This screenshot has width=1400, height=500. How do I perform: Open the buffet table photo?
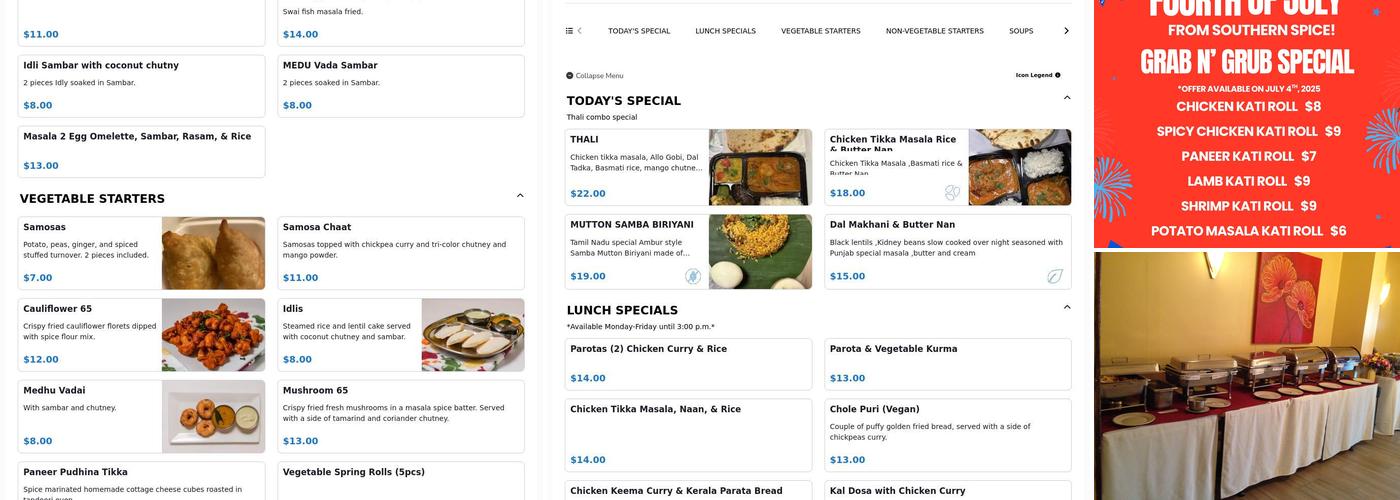(x=1246, y=376)
